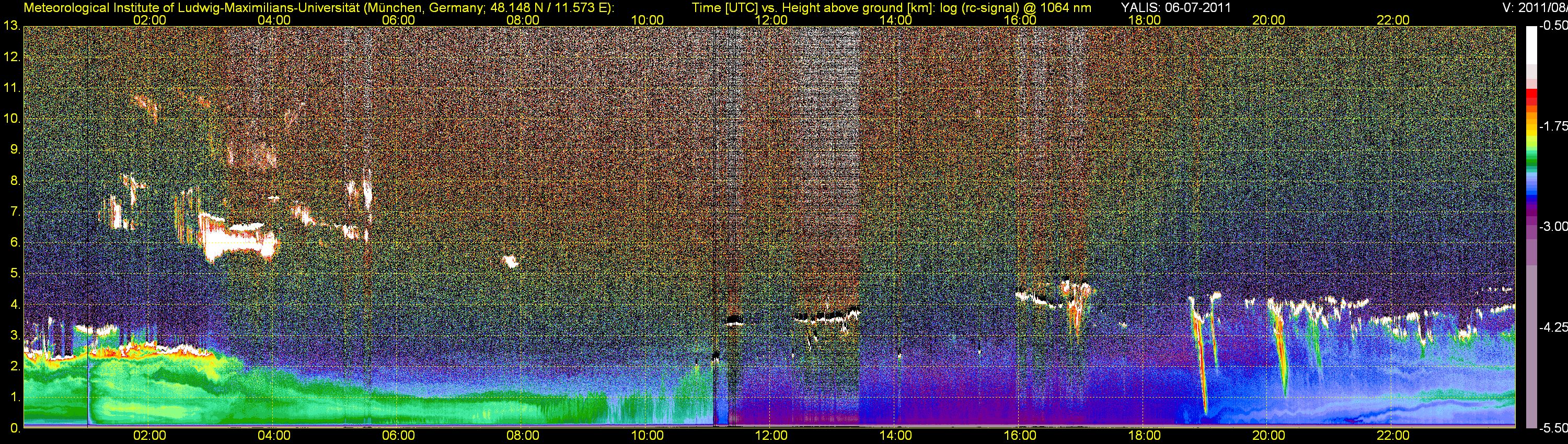The image size is (1568, 444).
Task: Click the 5 km height axis label
Action: [x=15, y=274]
